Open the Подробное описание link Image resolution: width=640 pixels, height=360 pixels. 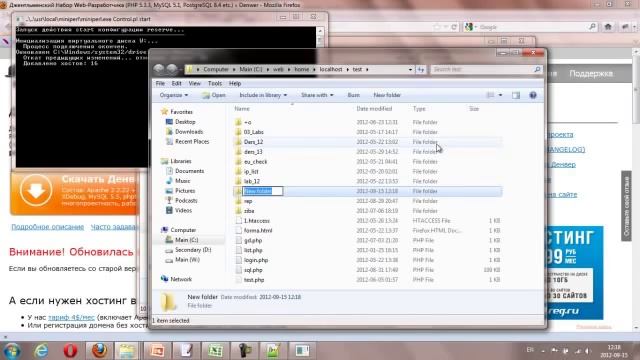pyautogui.click(x=48, y=227)
